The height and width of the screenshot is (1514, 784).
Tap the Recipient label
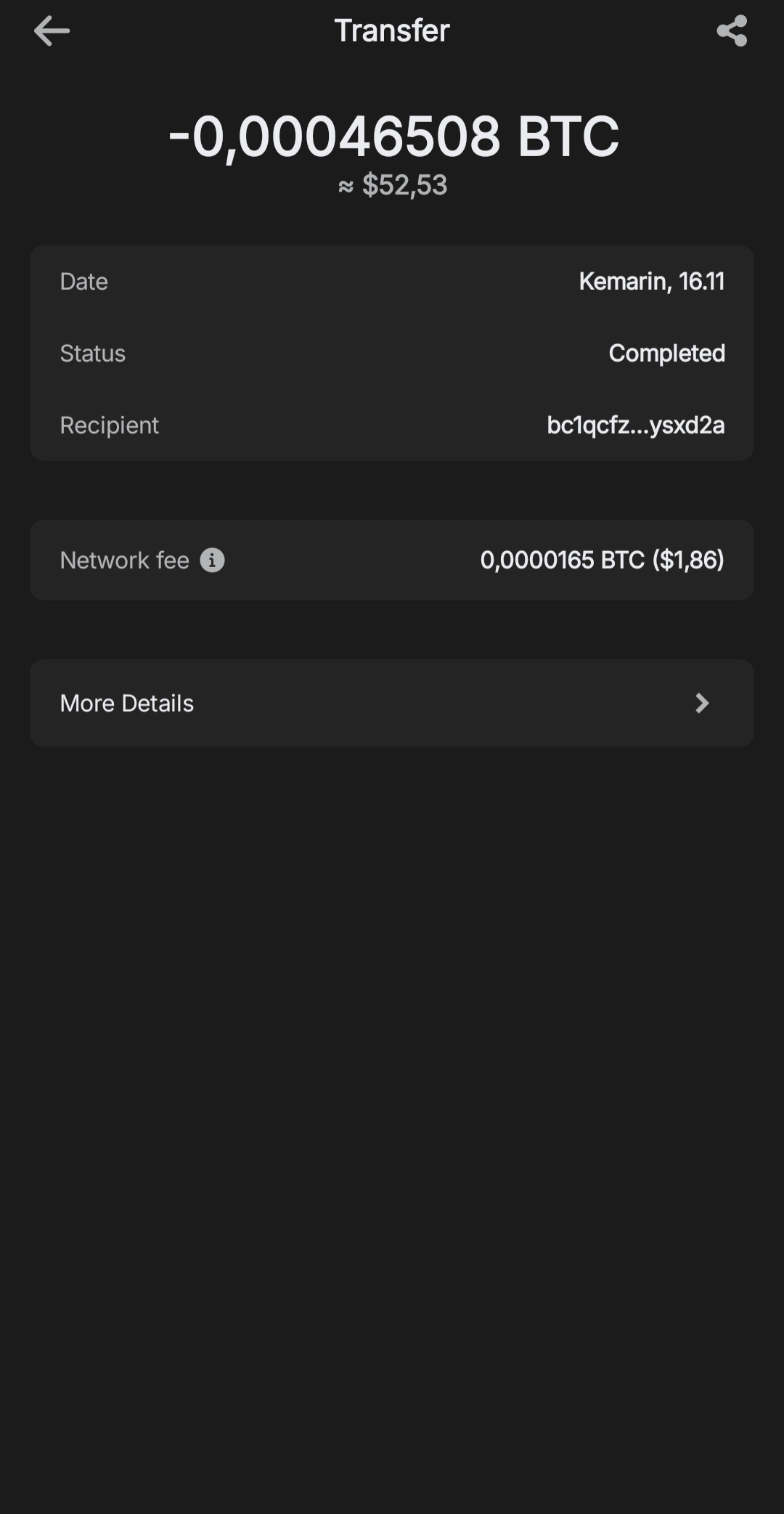pyautogui.click(x=109, y=425)
